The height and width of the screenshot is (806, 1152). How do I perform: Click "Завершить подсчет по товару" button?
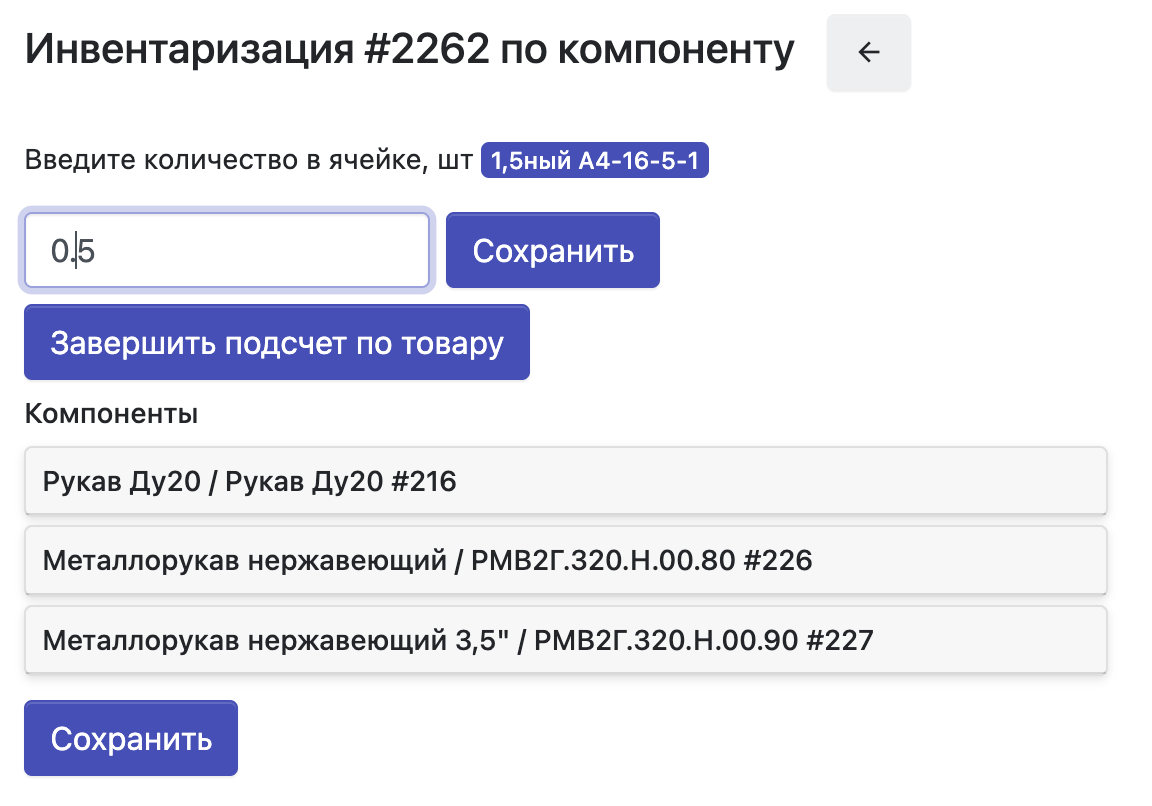[x=276, y=343]
